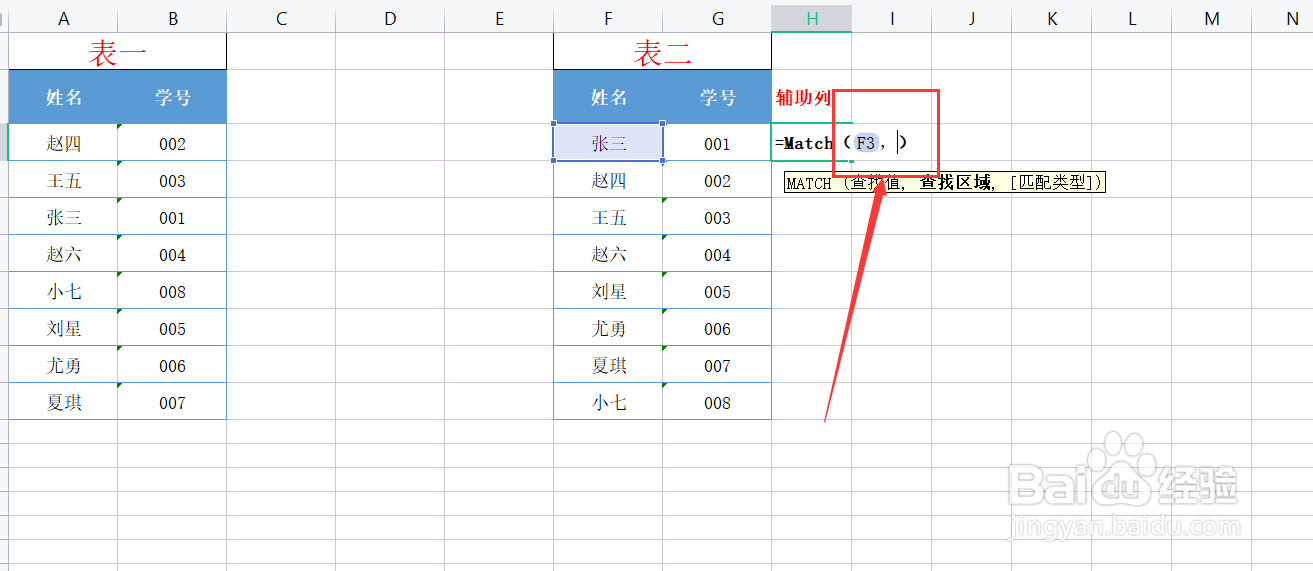Select 008 next to 小七 in table one
This screenshot has width=1313, height=571.
[173, 291]
